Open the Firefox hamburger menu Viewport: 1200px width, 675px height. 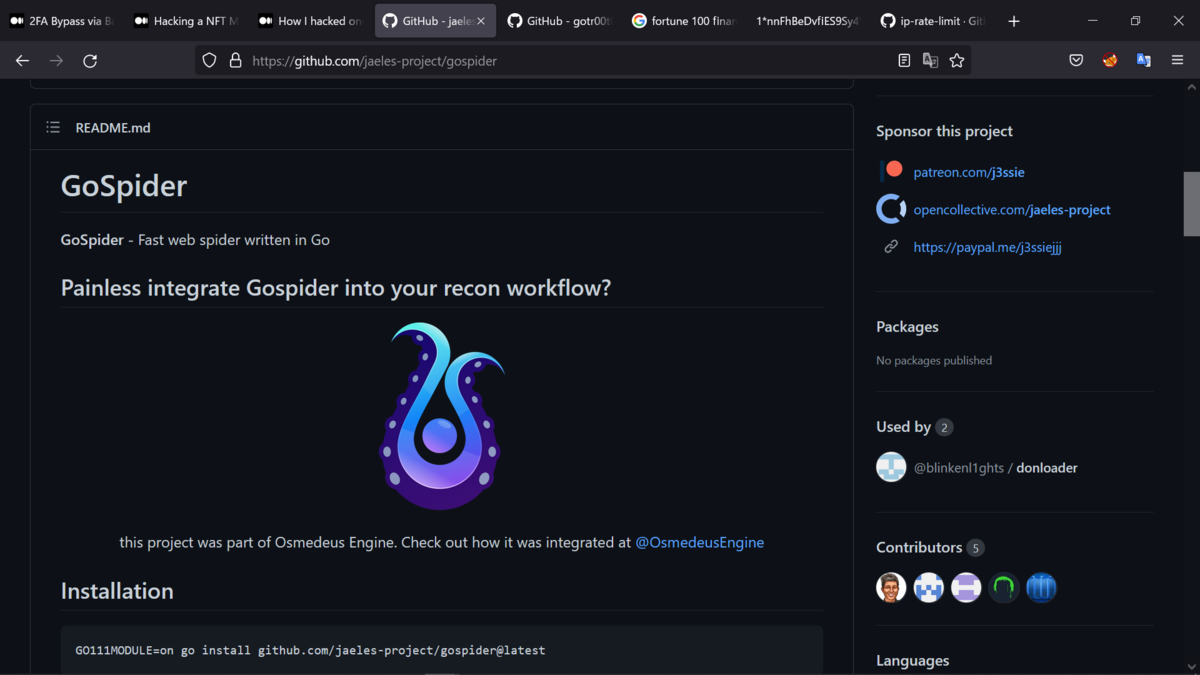tap(1178, 61)
